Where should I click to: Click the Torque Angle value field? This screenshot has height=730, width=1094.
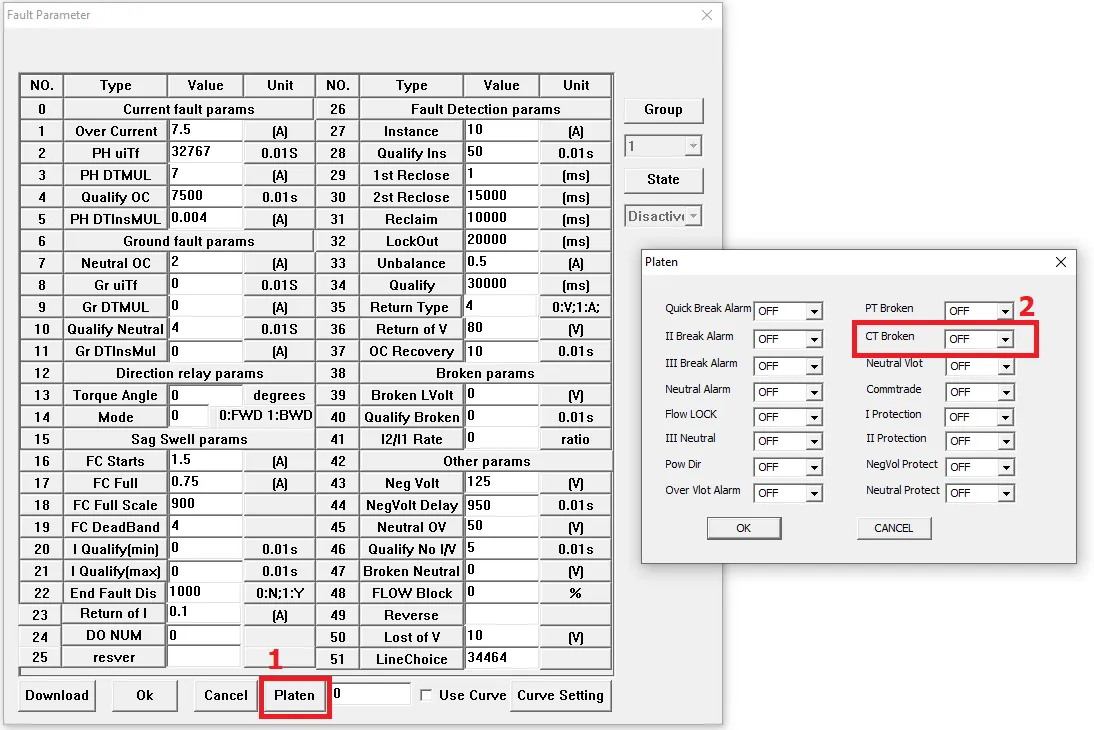[206, 395]
